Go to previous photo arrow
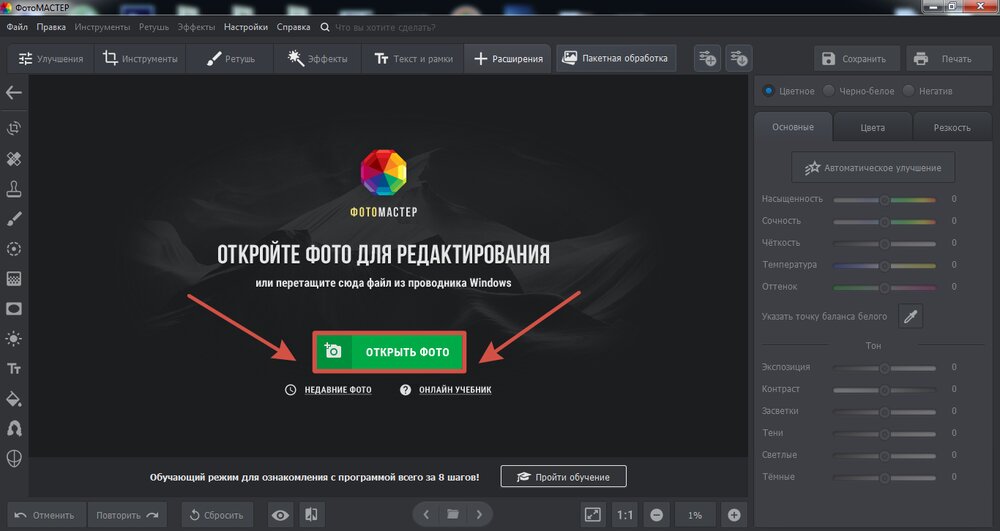The image size is (1000, 531). (426, 514)
